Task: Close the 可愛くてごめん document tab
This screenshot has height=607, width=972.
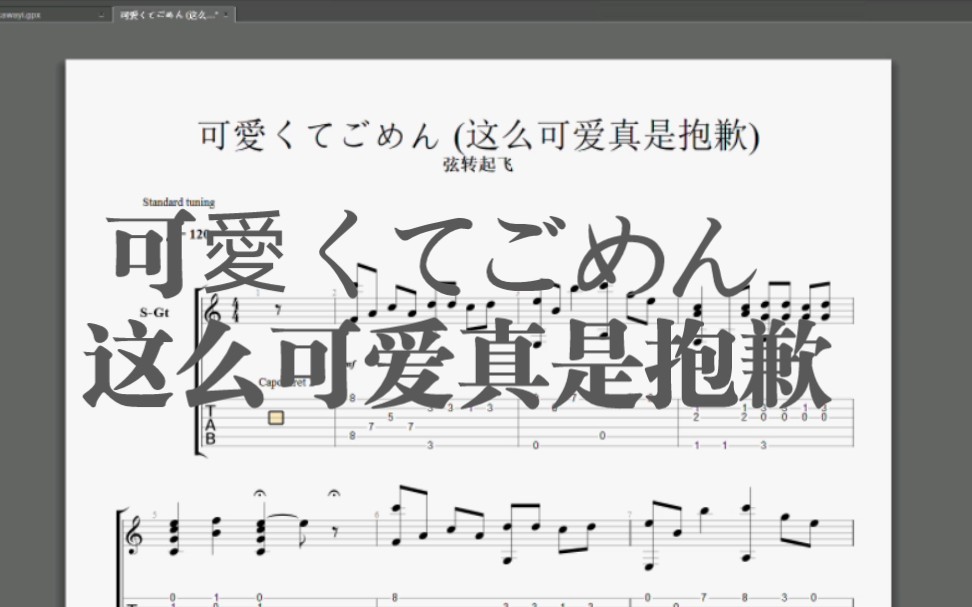Action: [226, 15]
